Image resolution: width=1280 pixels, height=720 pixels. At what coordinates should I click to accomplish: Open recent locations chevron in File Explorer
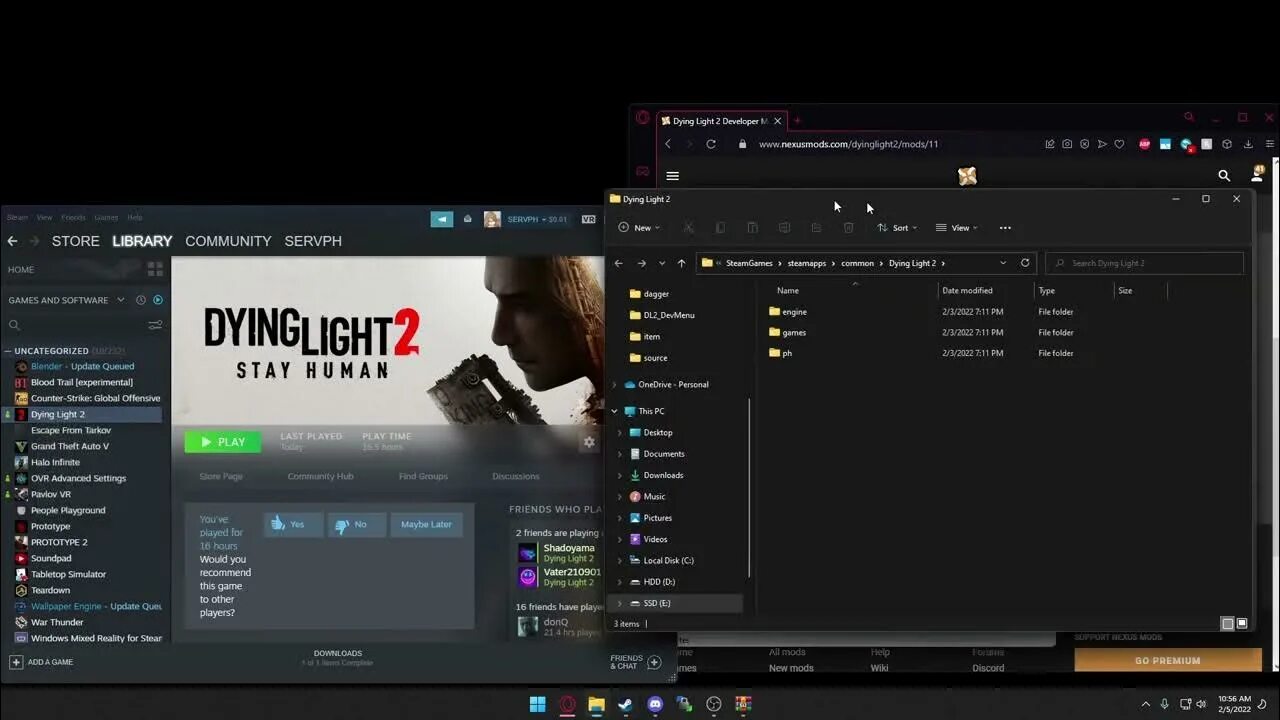pyautogui.click(x=662, y=263)
